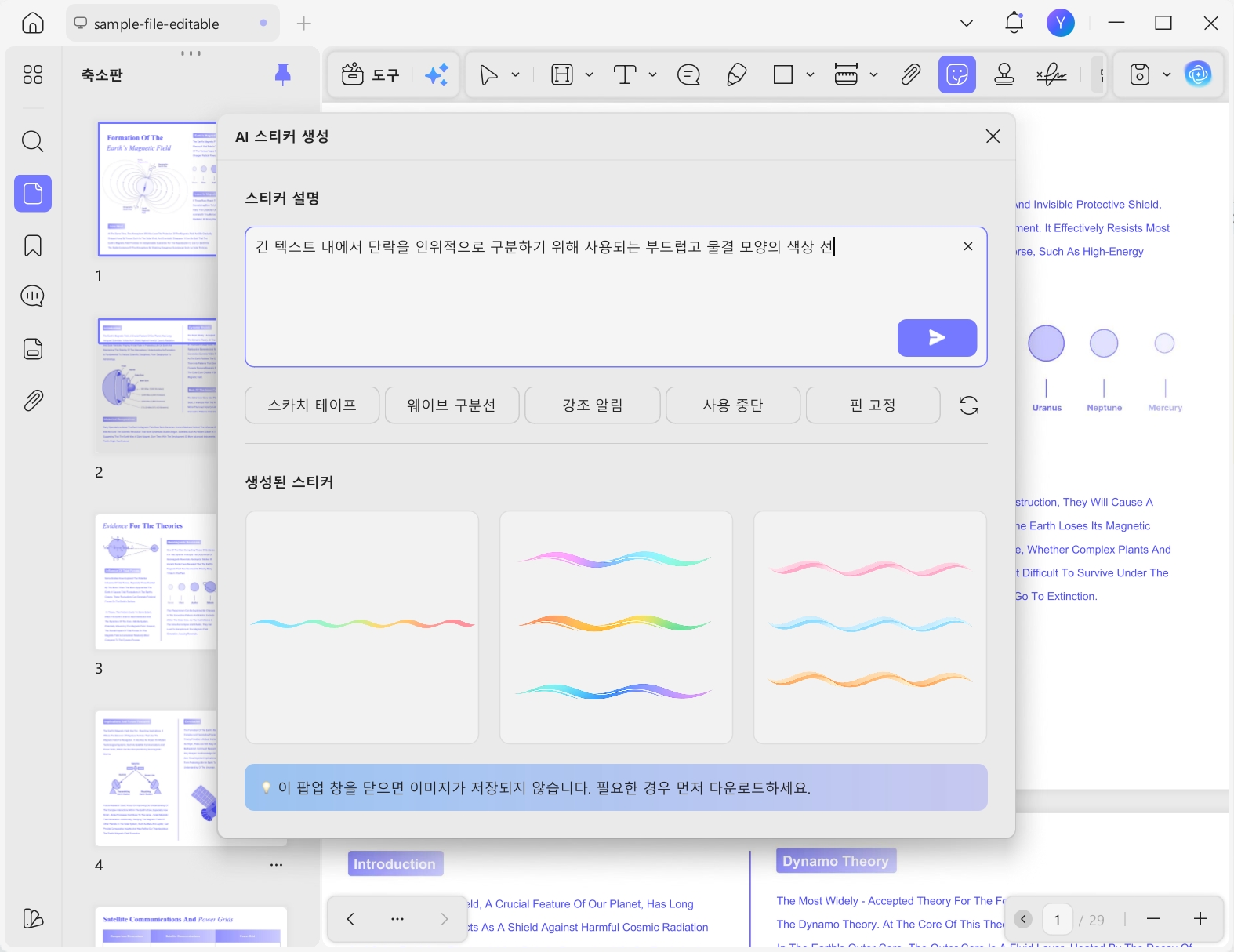The height and width of the screenshot is (952, 1234).
Task: Expand the tab list chevron in title bar
Action: pos(967,24)
